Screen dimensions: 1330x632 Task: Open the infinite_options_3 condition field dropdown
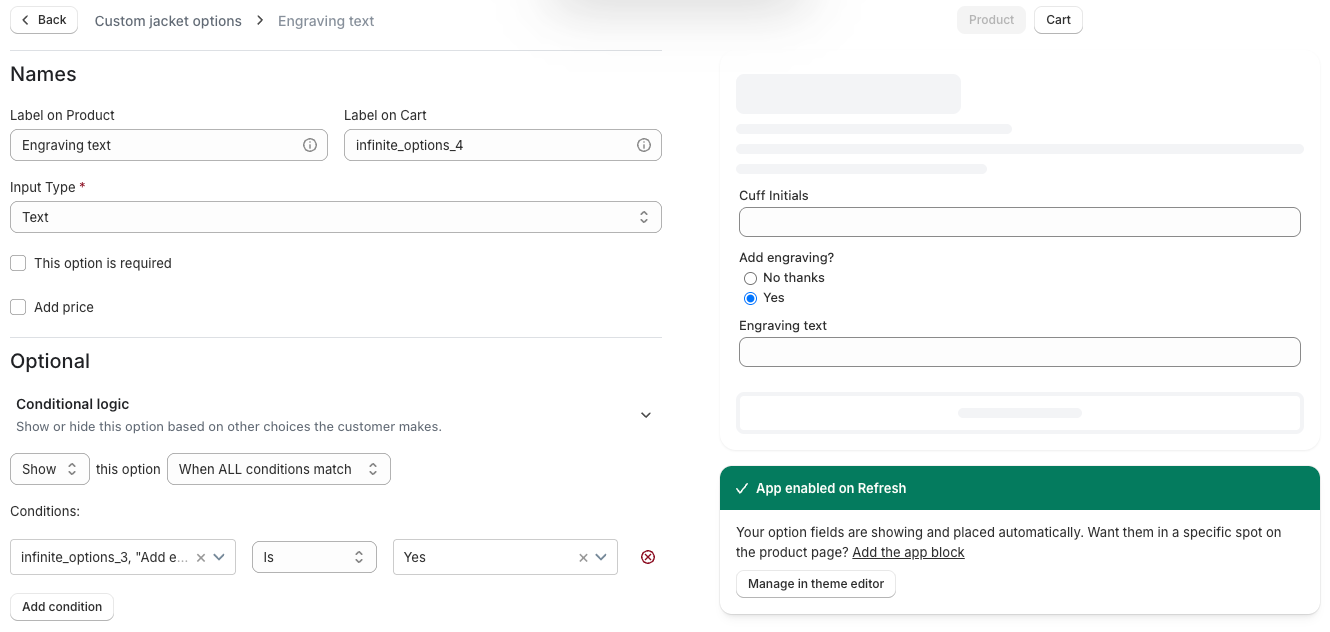pos(219,558)
